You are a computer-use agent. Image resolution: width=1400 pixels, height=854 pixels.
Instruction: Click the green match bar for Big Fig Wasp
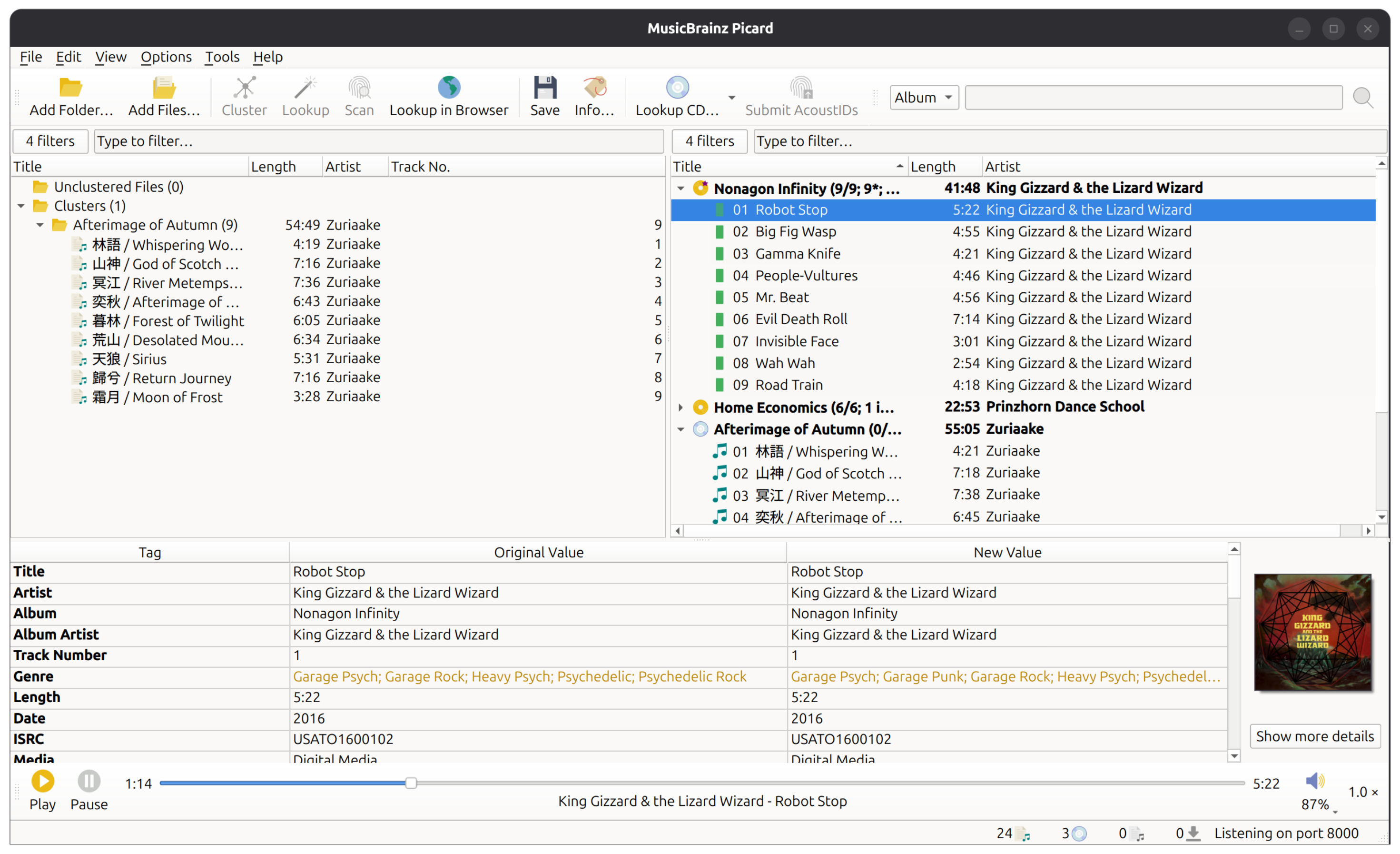(x=720, y=231)
